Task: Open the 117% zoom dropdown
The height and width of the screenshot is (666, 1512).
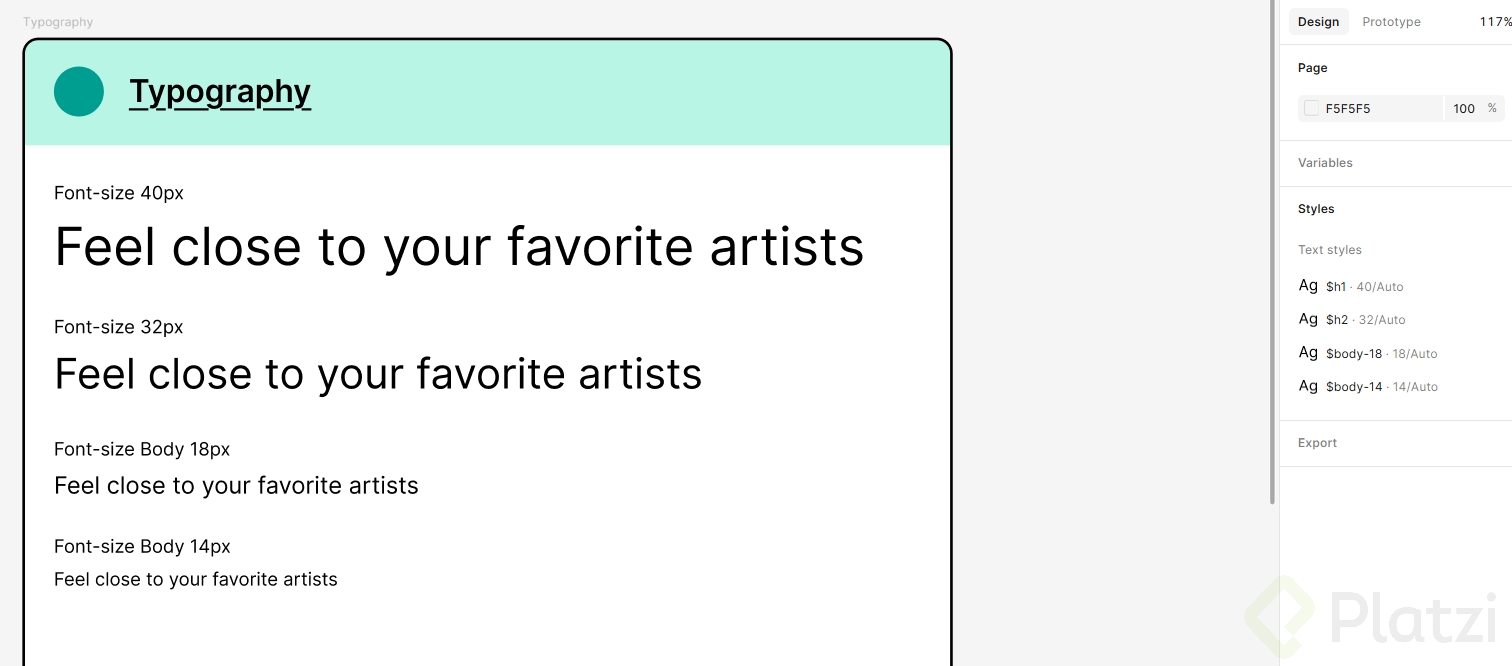Action: click(x=1494, y=22)
